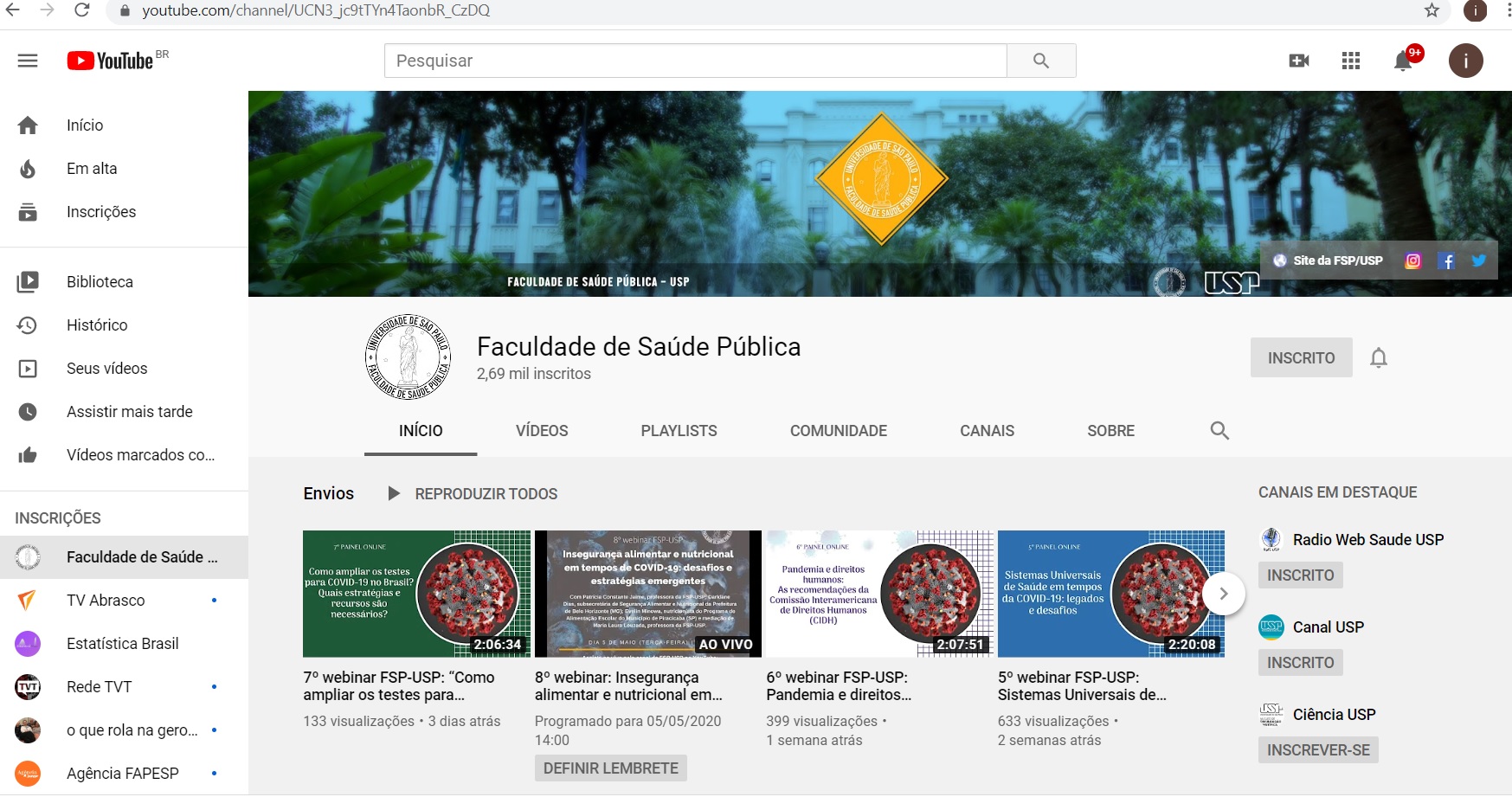Open the hamburger guide menu

28,61
